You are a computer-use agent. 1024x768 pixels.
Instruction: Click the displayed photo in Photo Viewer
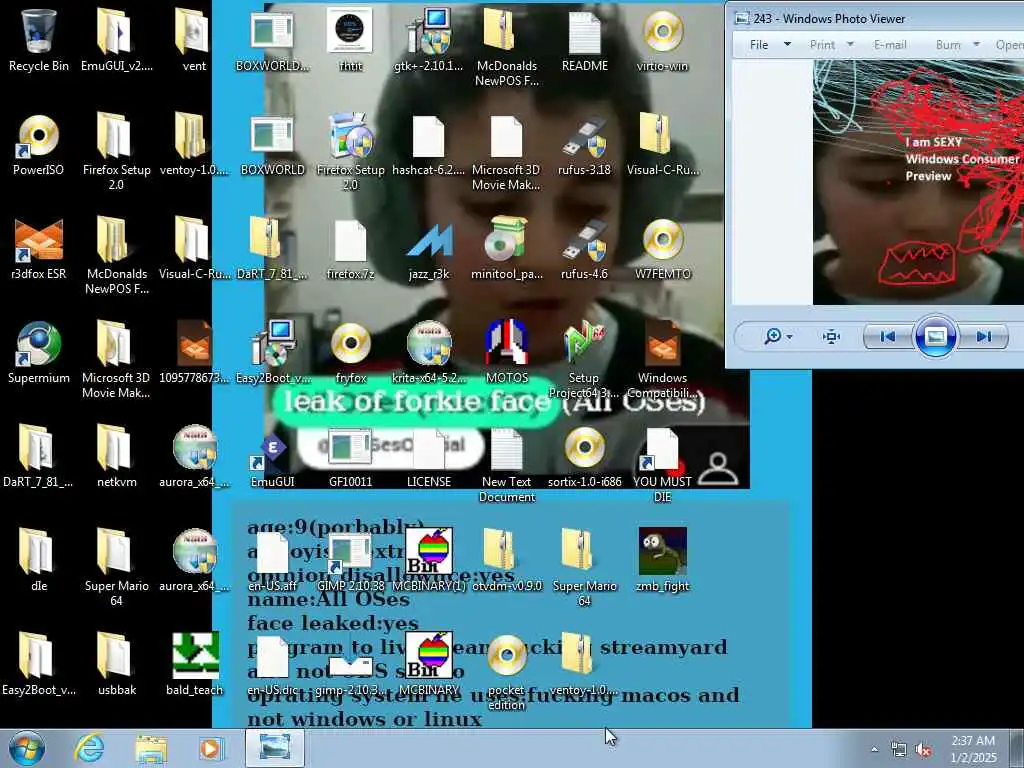[x=918, y=182]
